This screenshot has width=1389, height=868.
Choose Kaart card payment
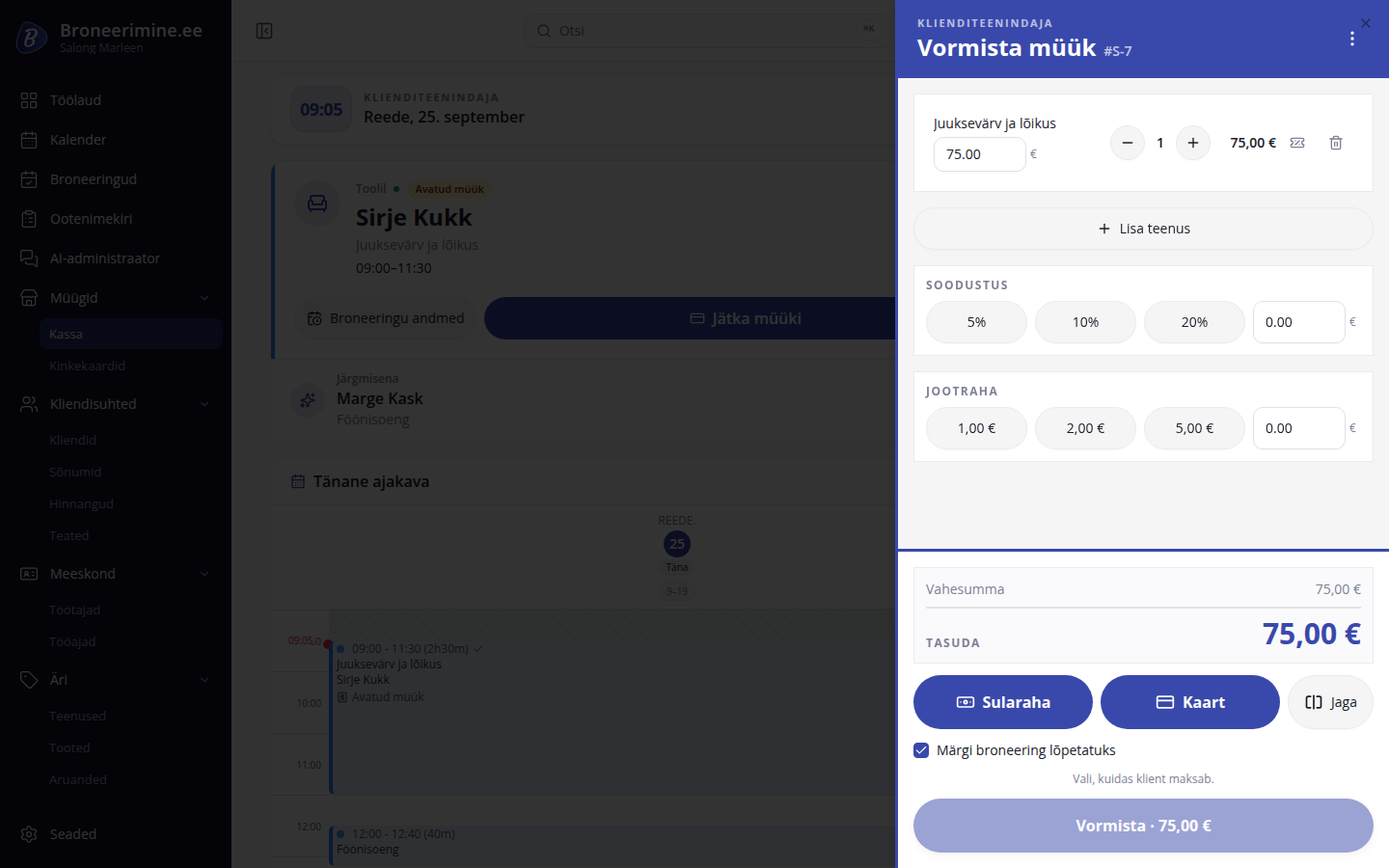point(1190,702)
